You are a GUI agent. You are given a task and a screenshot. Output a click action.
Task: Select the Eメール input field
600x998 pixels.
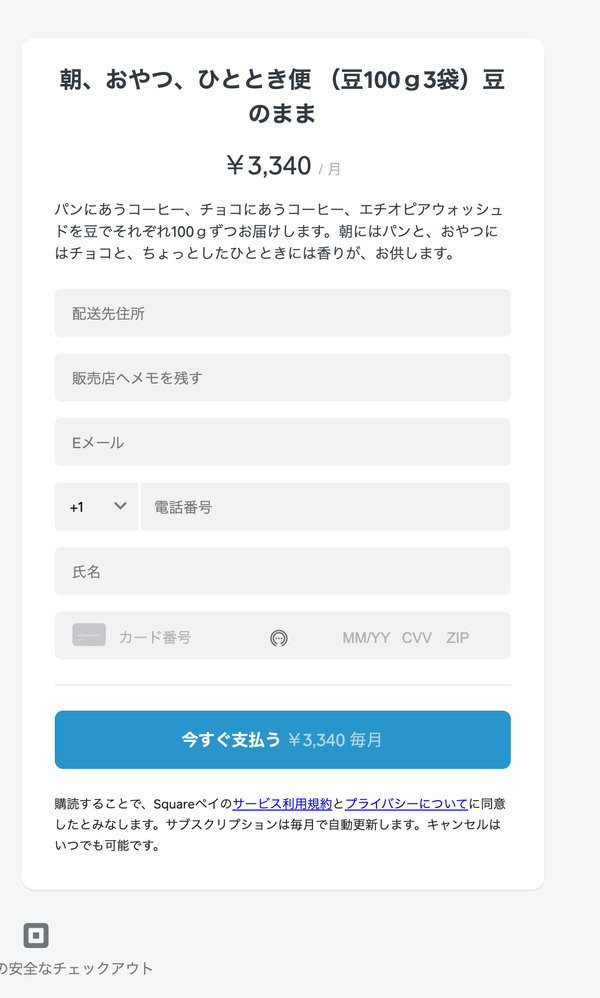pos(282,442)
